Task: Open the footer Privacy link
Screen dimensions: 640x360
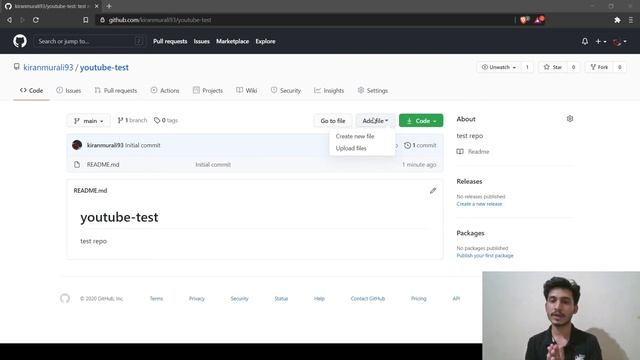Action: tap(197, 298)
